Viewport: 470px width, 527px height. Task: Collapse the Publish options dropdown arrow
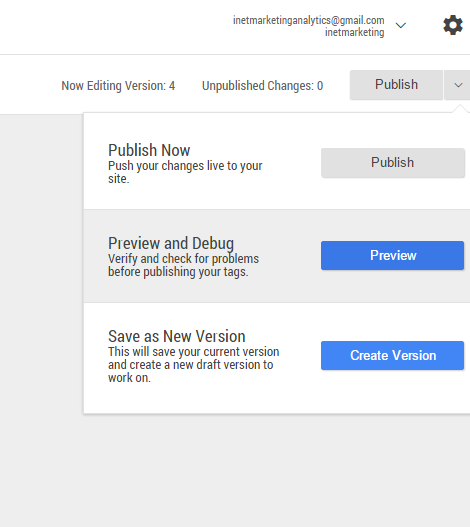[458, 85]
